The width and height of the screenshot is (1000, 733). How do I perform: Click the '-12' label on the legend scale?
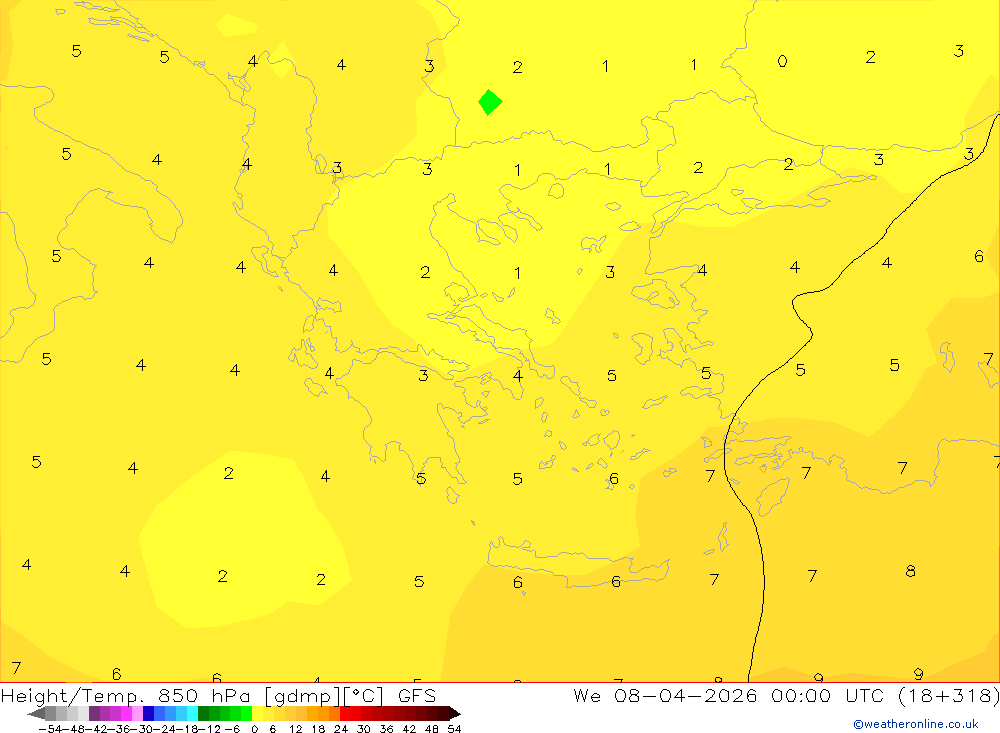tap(209, 729)
